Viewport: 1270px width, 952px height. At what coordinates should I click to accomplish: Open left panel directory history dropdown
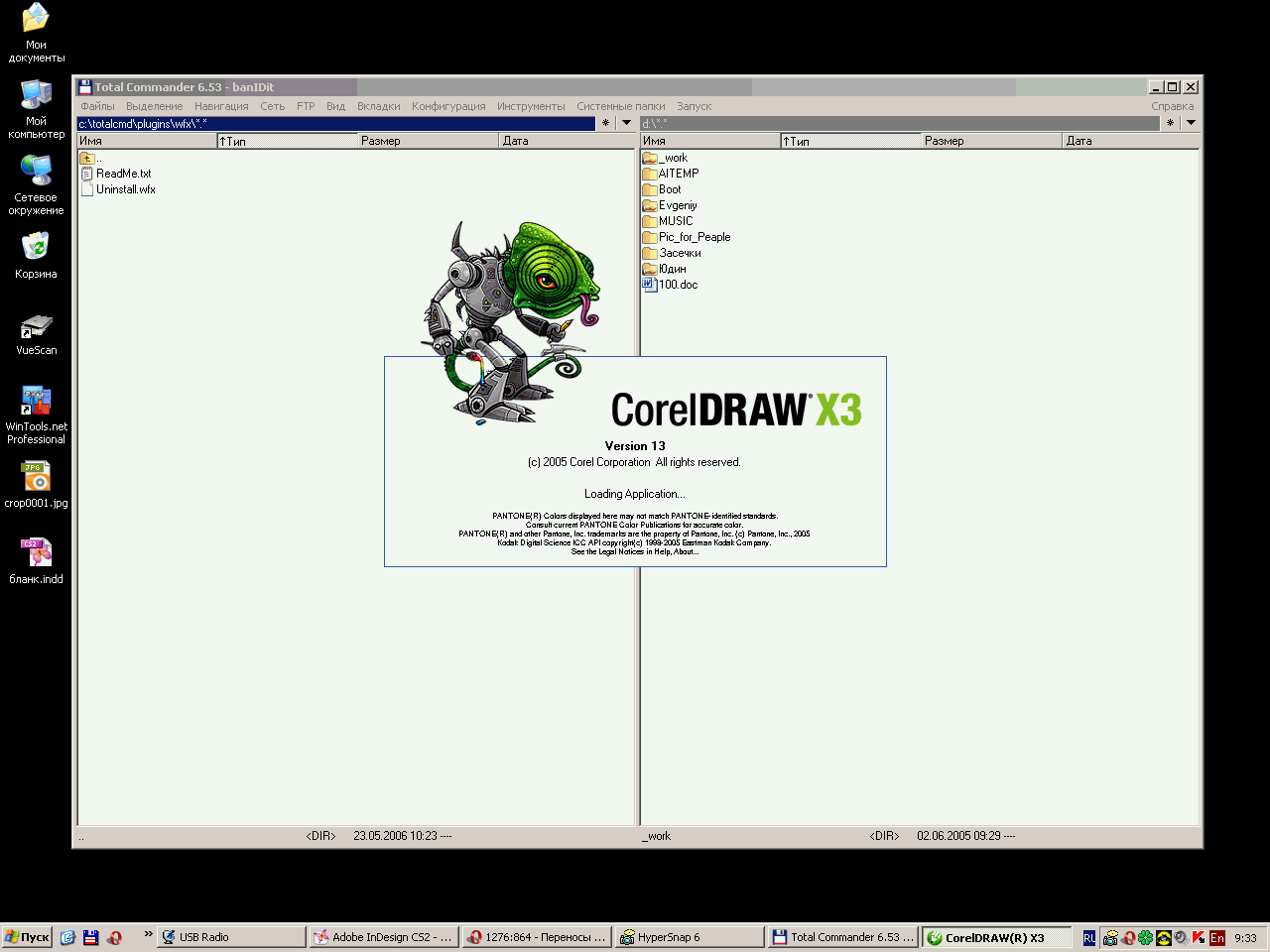click(626, 123)
